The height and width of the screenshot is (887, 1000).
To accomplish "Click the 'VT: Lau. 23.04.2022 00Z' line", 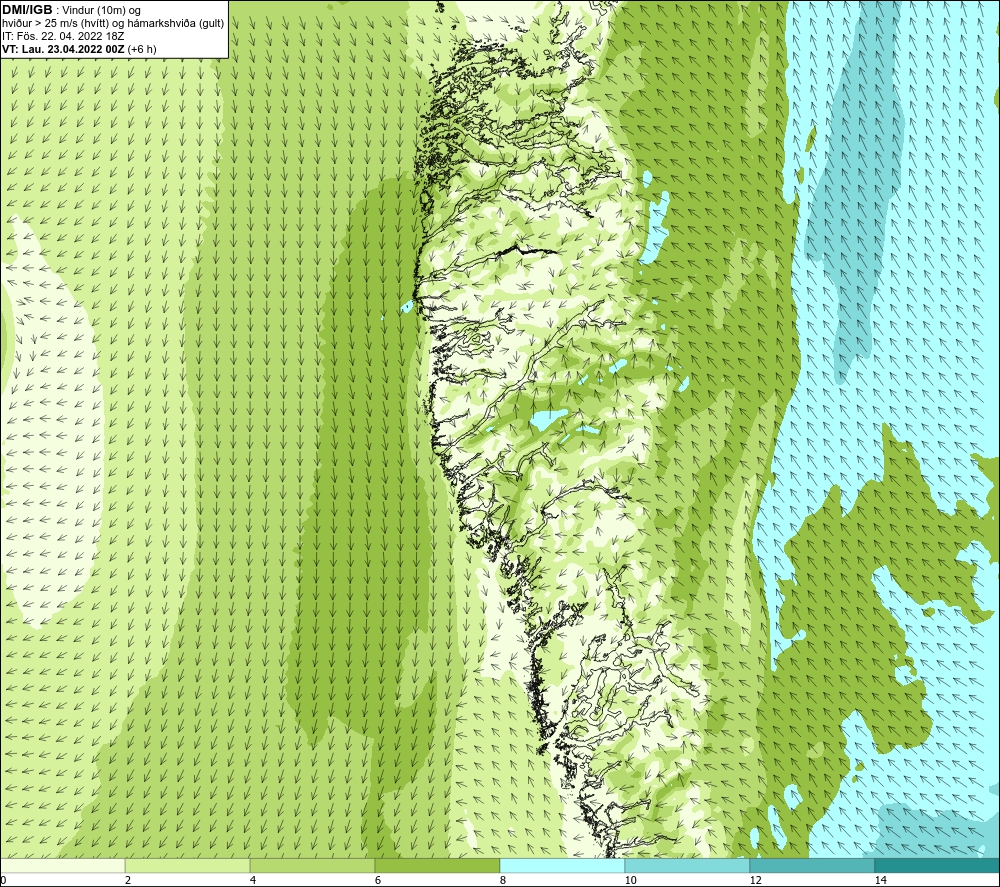I will point(63,49).
